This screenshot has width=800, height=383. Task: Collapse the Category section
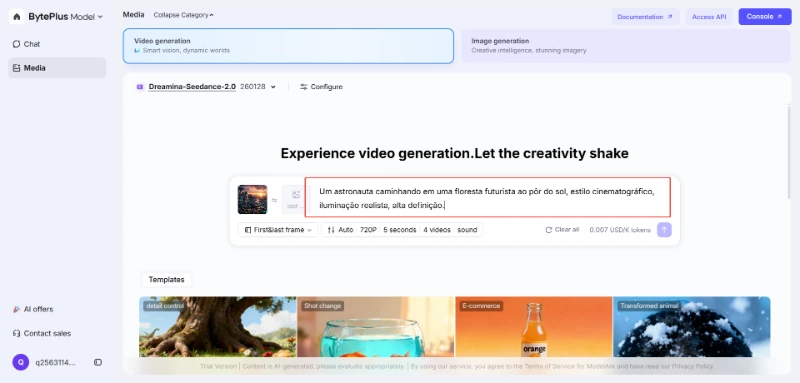click(184, 15)
